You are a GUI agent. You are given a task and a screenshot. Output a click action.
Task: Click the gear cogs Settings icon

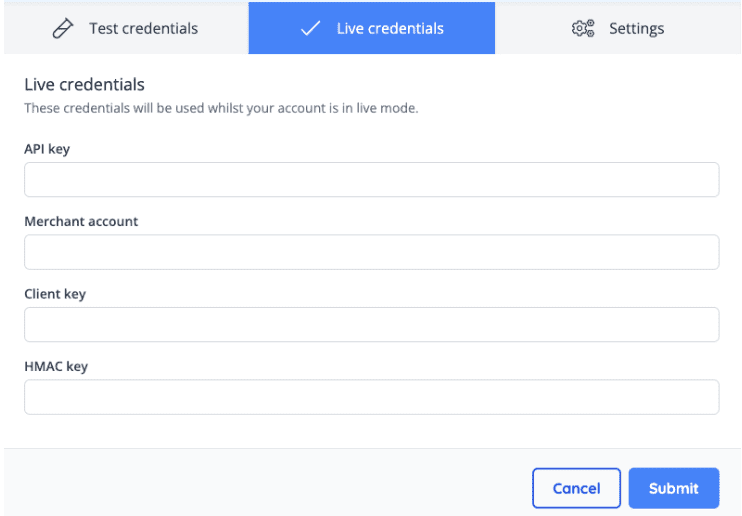click(582, 28)
